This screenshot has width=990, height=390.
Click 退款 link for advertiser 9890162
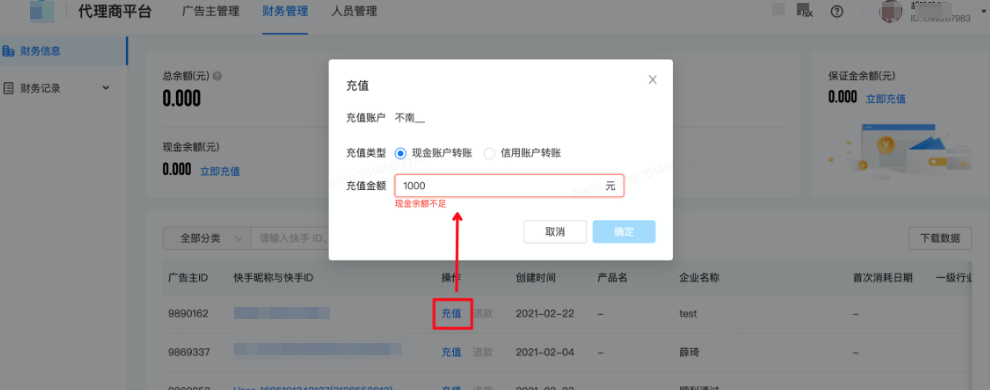483,314
